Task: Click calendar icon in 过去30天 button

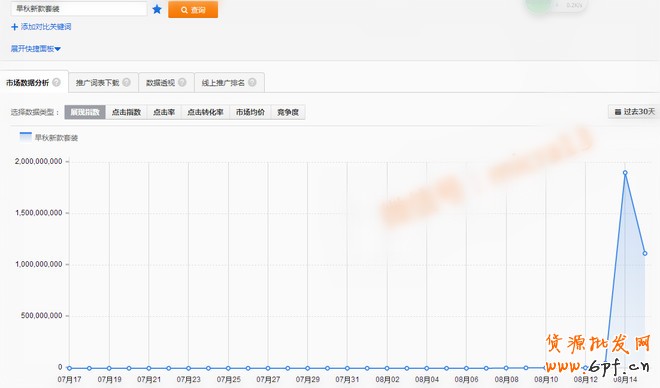Action: [x=618, y=112]
